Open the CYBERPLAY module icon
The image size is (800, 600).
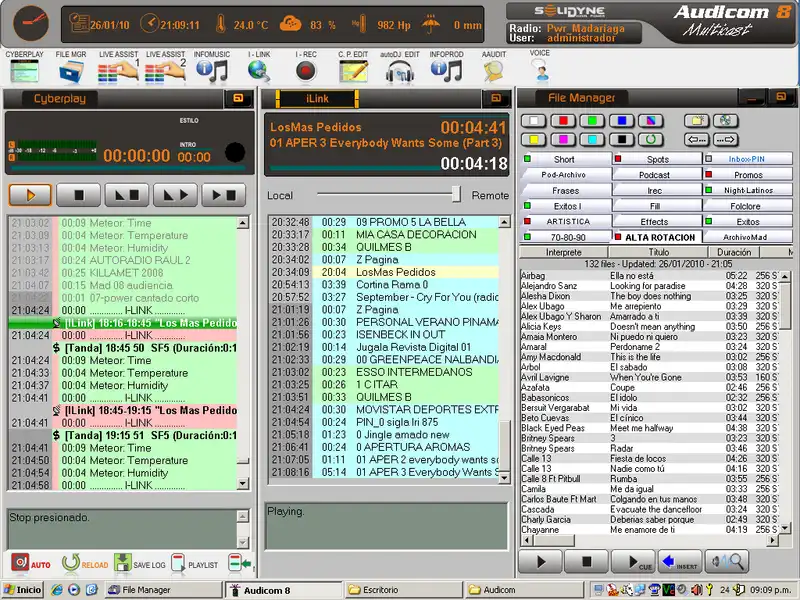tap(24, 71)
